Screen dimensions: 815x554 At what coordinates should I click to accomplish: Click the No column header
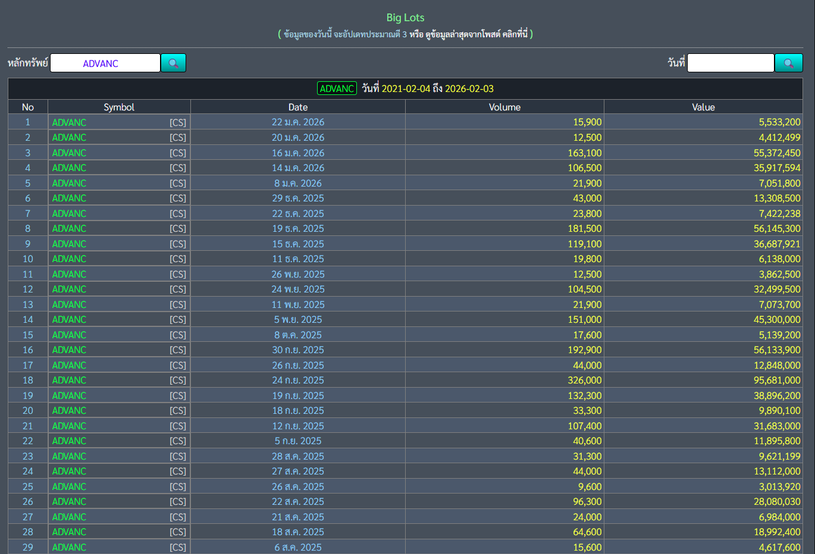point(28,107)
